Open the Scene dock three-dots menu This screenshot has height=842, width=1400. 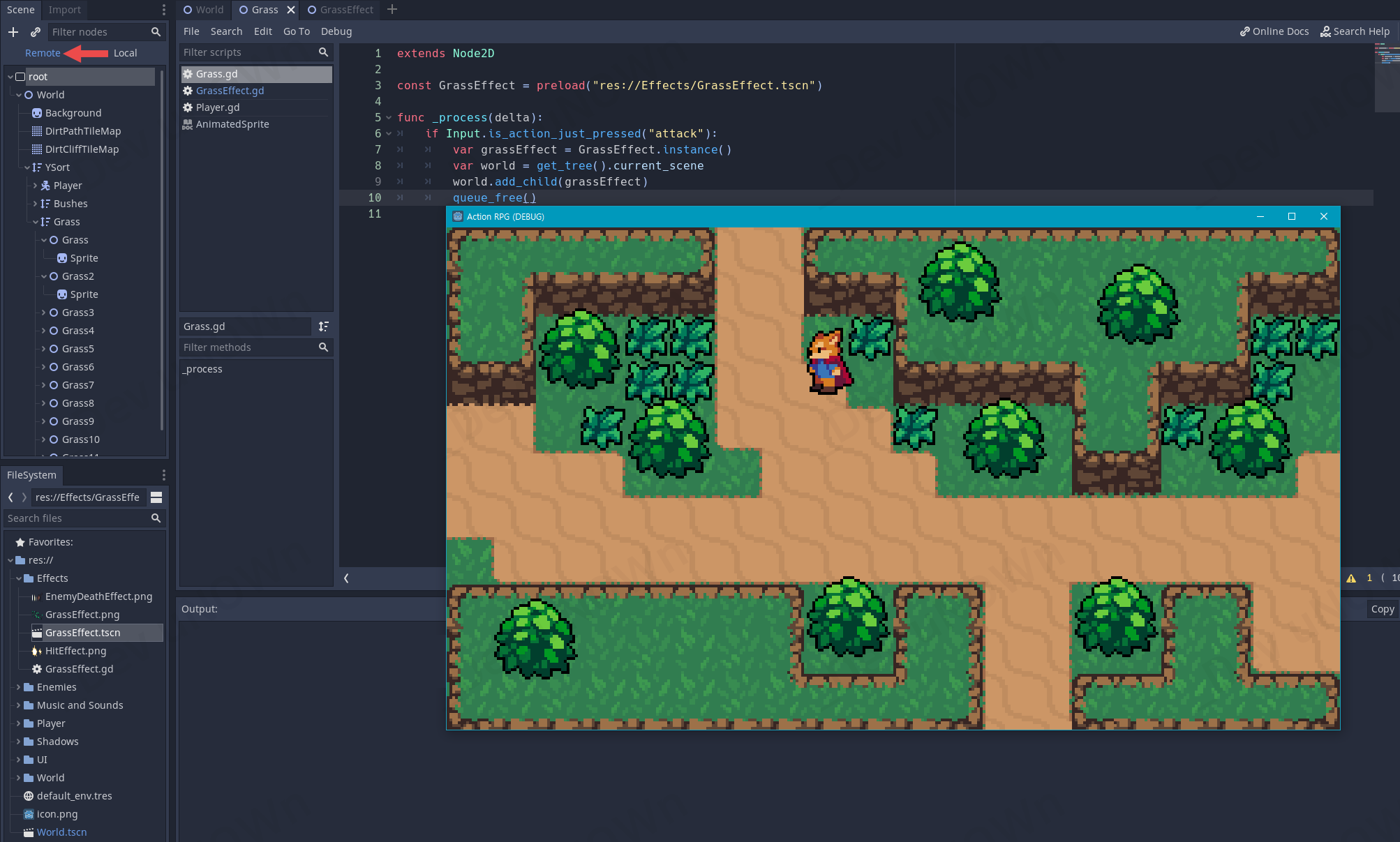(x=163, y=10)
